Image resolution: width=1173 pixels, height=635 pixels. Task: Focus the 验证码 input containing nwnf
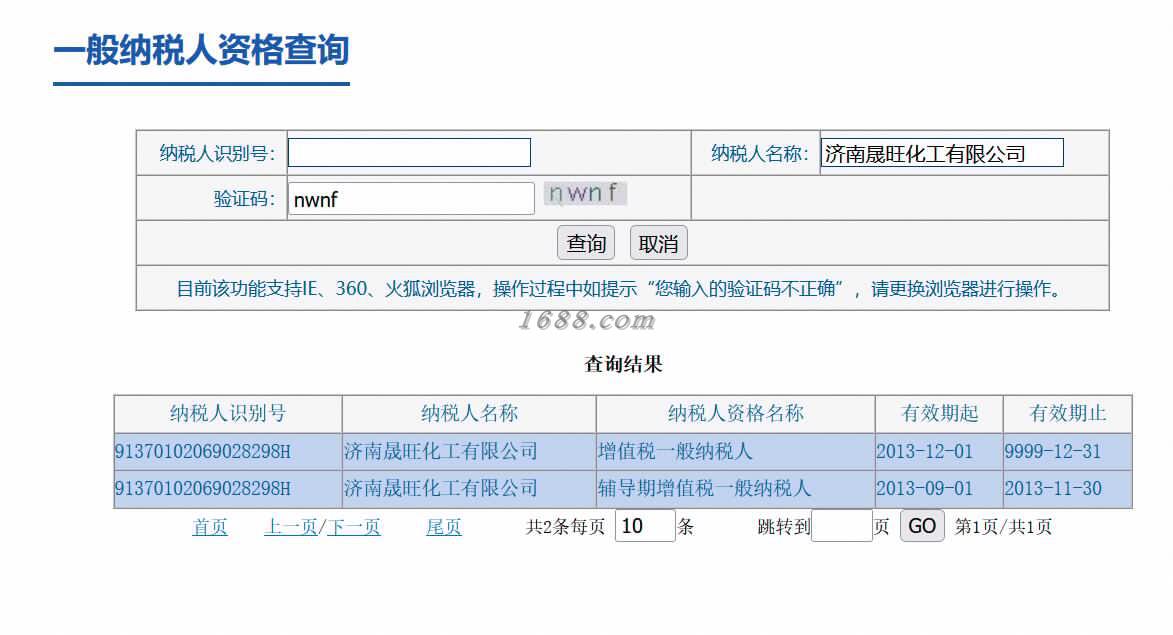[x=411, y=199]
